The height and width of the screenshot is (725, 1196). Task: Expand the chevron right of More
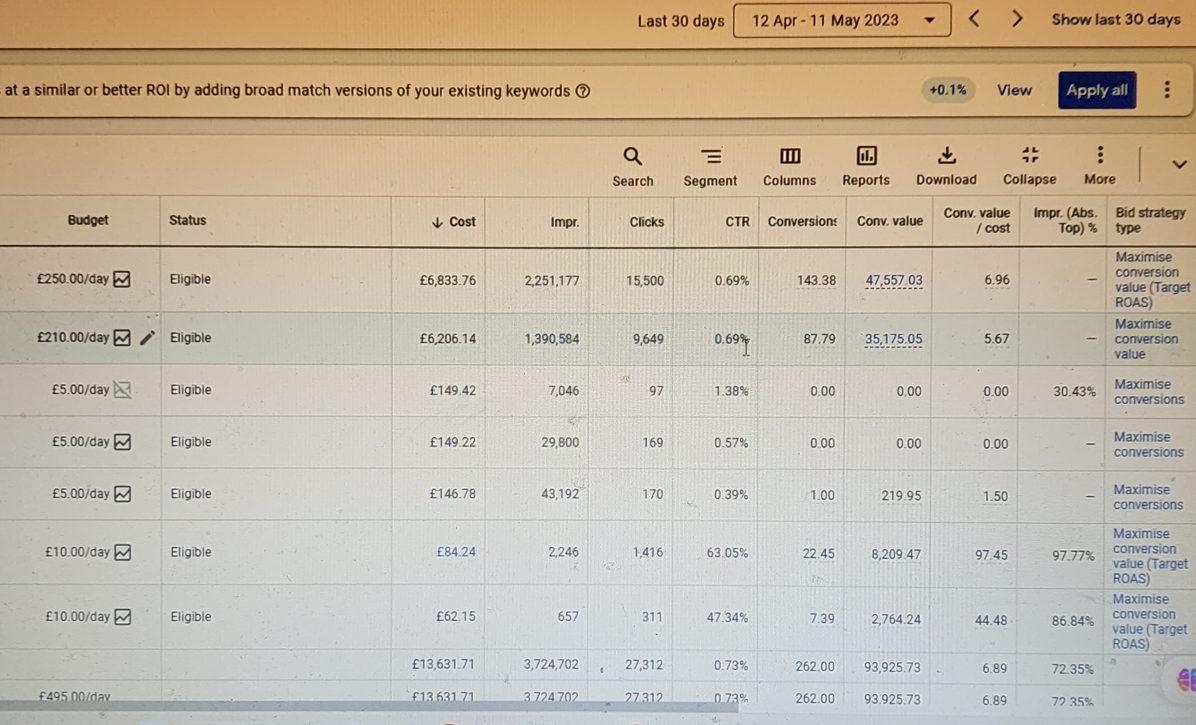click(1179, 164)
